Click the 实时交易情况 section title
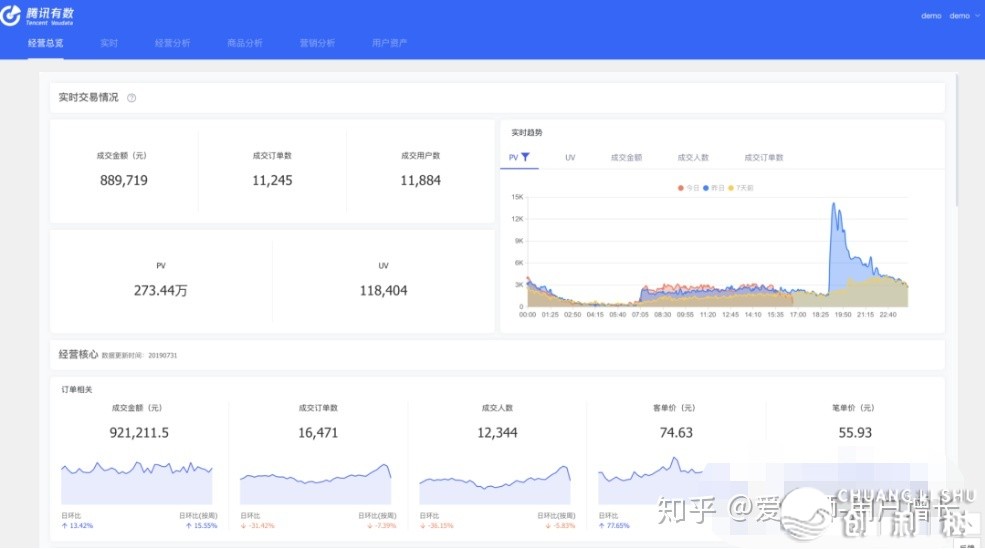The image size is (985, 549). 88,97
